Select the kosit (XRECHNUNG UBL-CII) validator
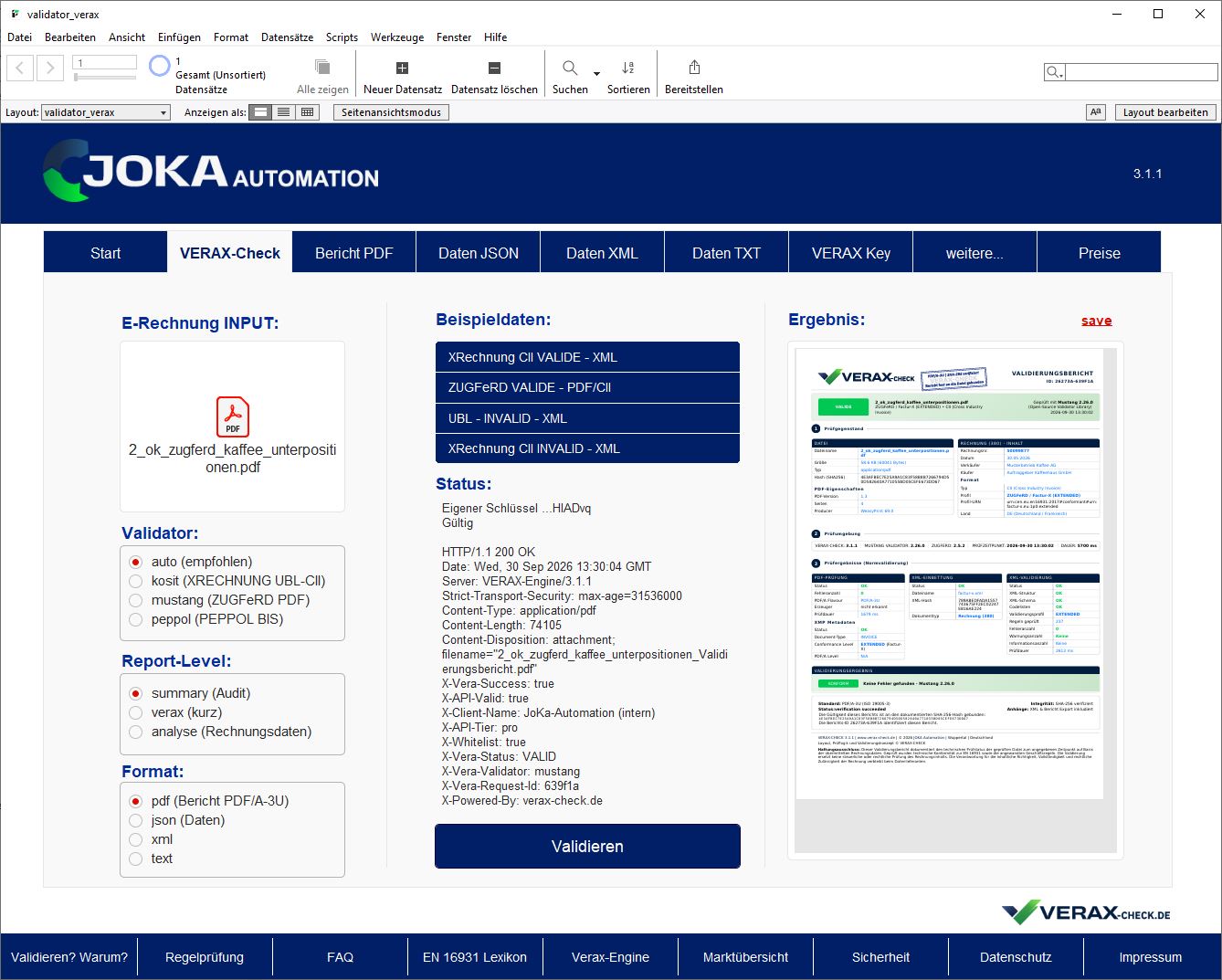1222x980 pixels. click(x=136, y=581)
